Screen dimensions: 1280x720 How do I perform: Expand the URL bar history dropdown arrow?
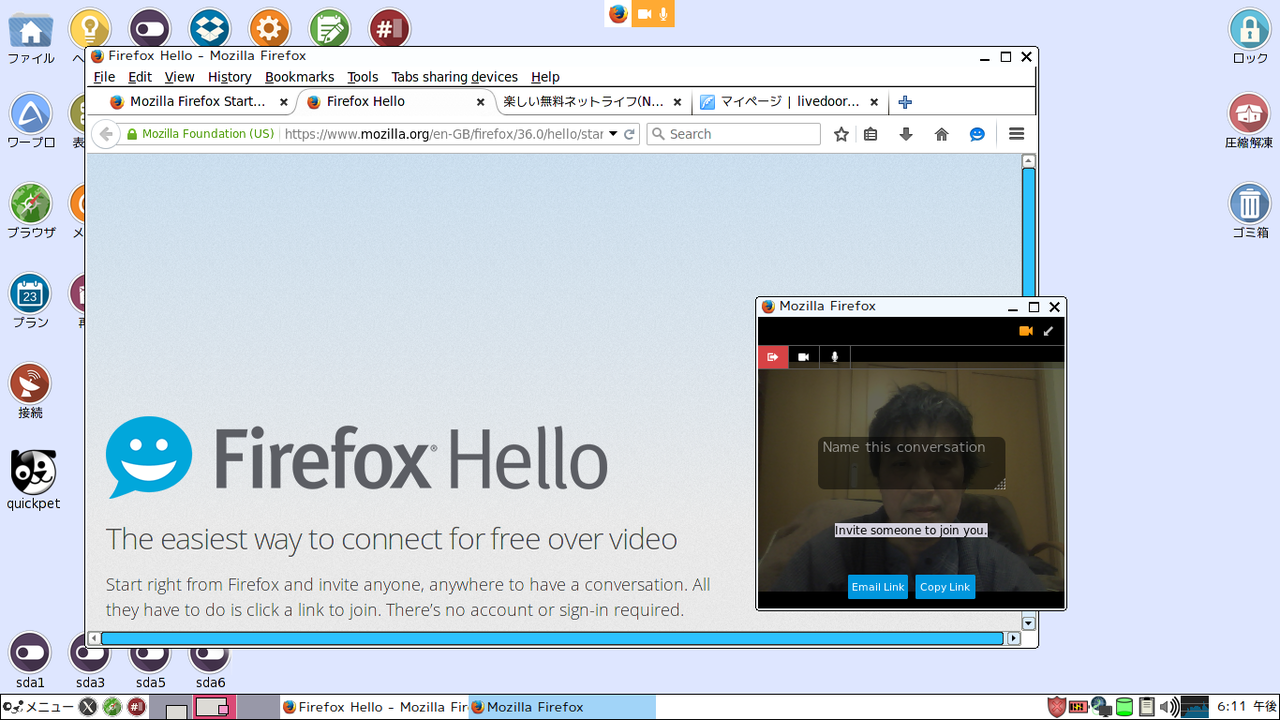(x=613, y=134)
